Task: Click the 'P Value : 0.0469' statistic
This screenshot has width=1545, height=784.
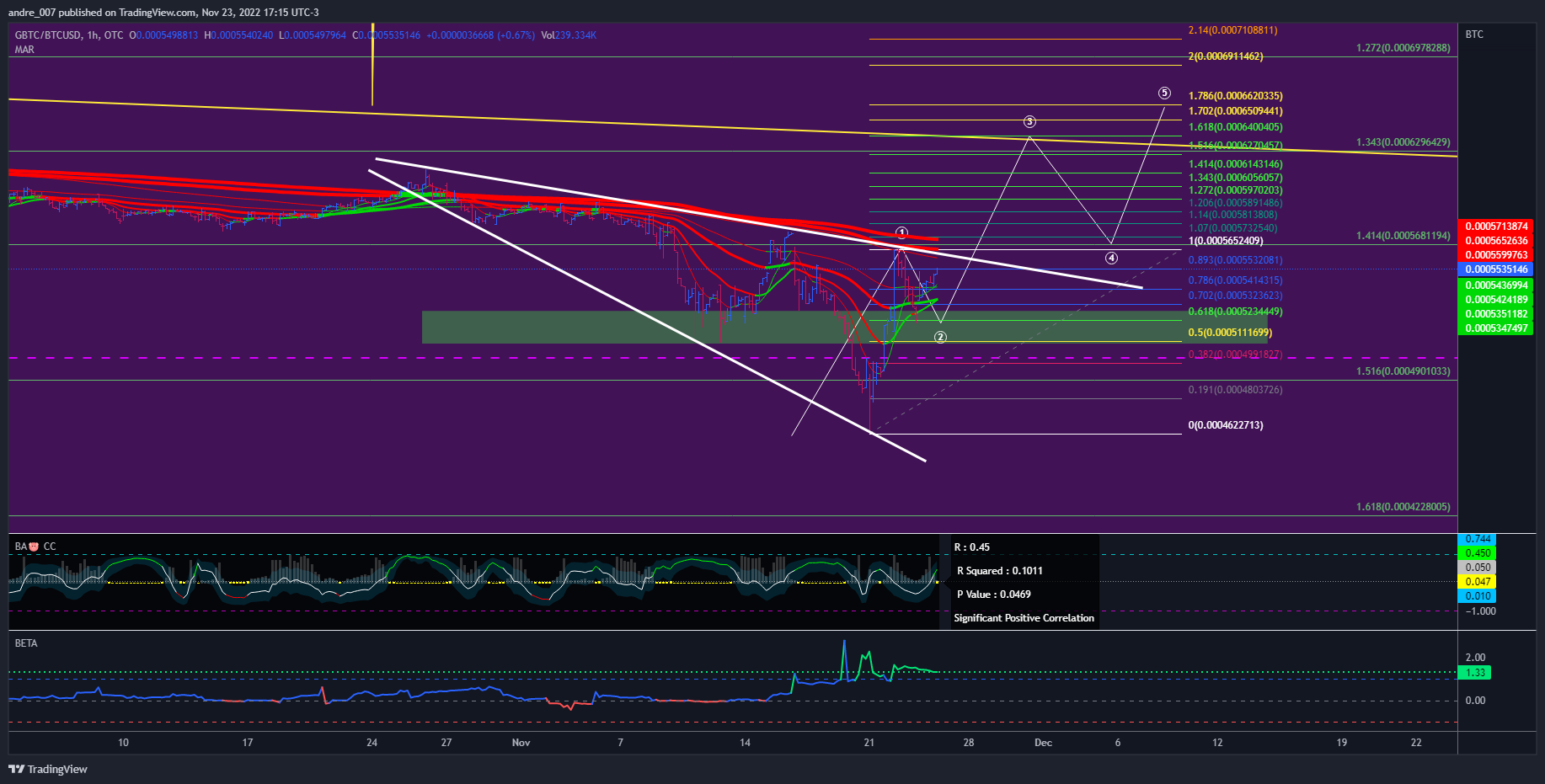Action: point(994,595)
